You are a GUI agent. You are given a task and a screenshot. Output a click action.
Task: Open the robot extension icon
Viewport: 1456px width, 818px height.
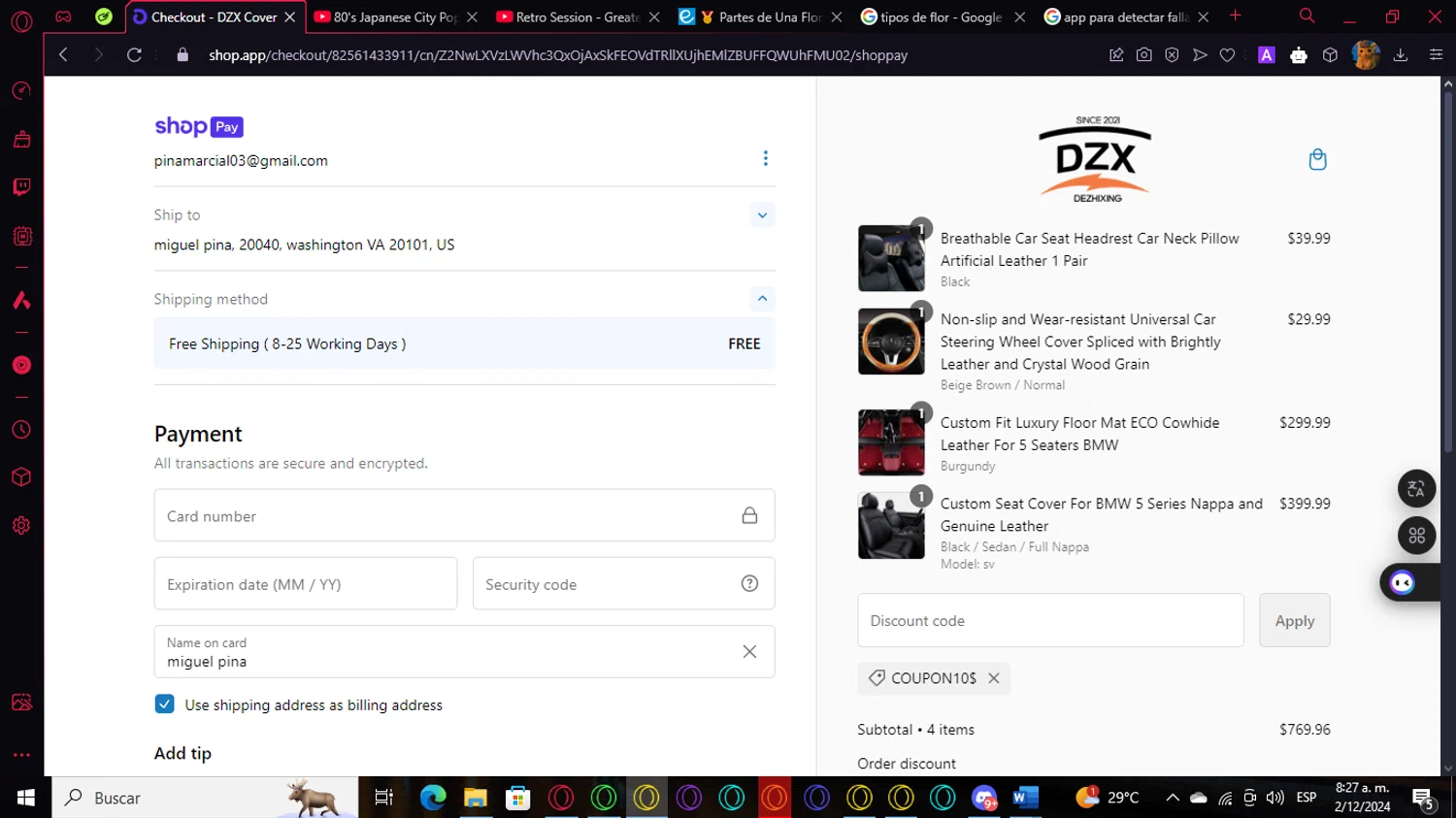coord(1299,55)
